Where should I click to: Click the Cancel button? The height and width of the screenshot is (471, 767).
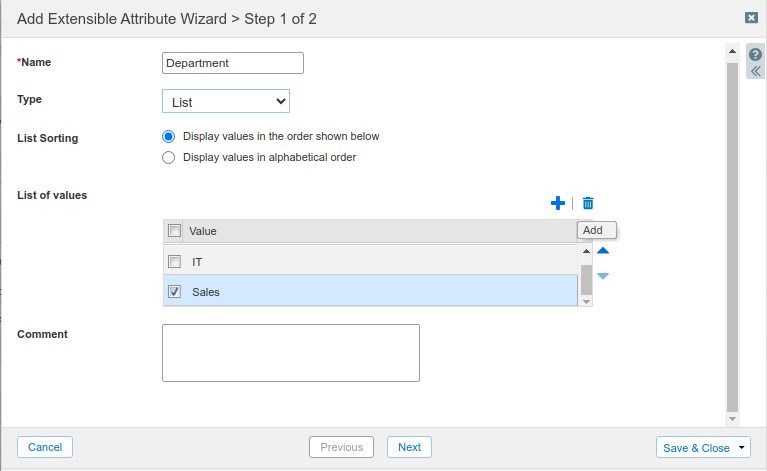pyautogui.click(x=45, y=447)
